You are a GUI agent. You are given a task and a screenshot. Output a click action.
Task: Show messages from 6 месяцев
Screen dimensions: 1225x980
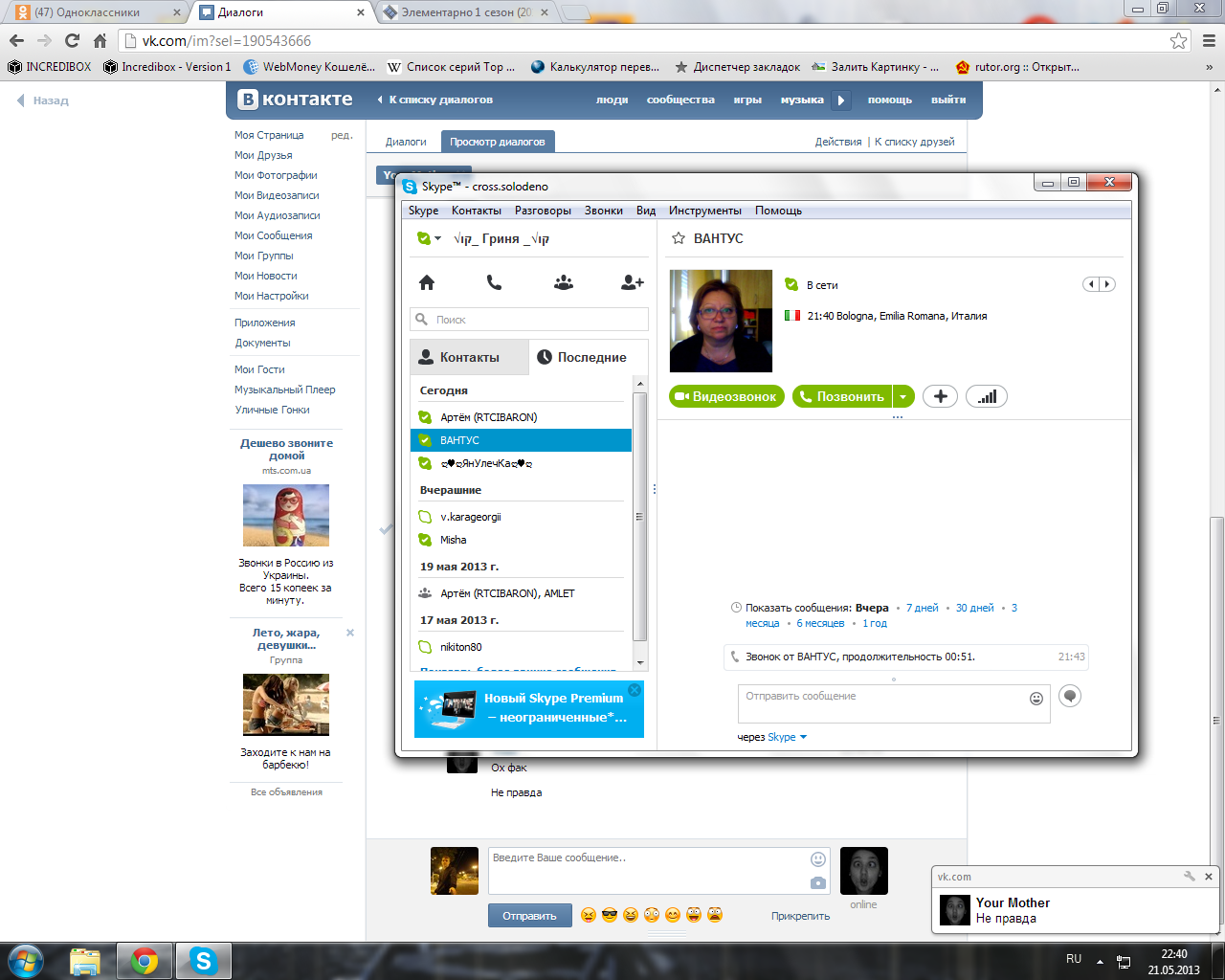[820, 623]
